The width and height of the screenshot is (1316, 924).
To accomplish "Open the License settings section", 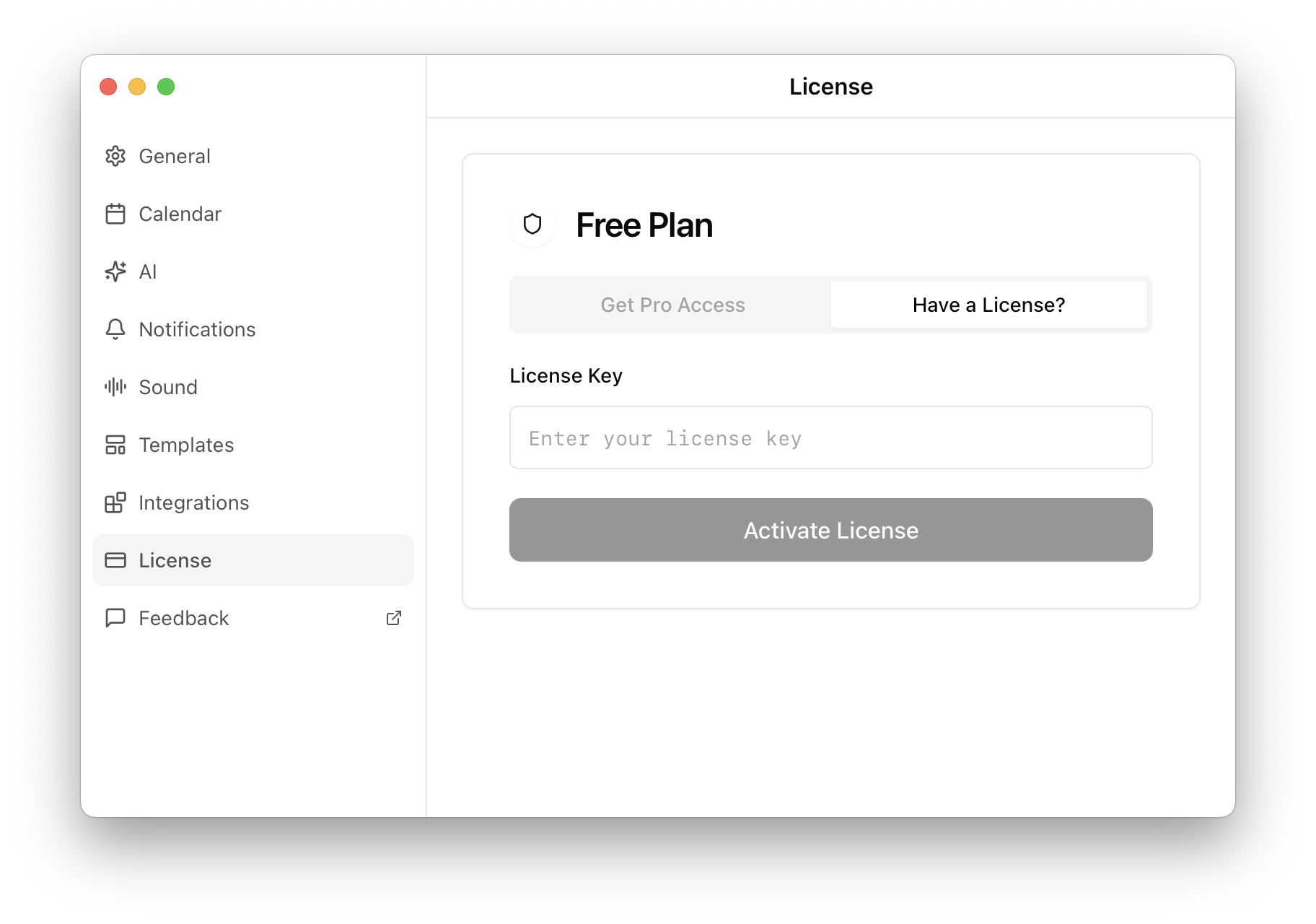I will click(x=175, y=560).
